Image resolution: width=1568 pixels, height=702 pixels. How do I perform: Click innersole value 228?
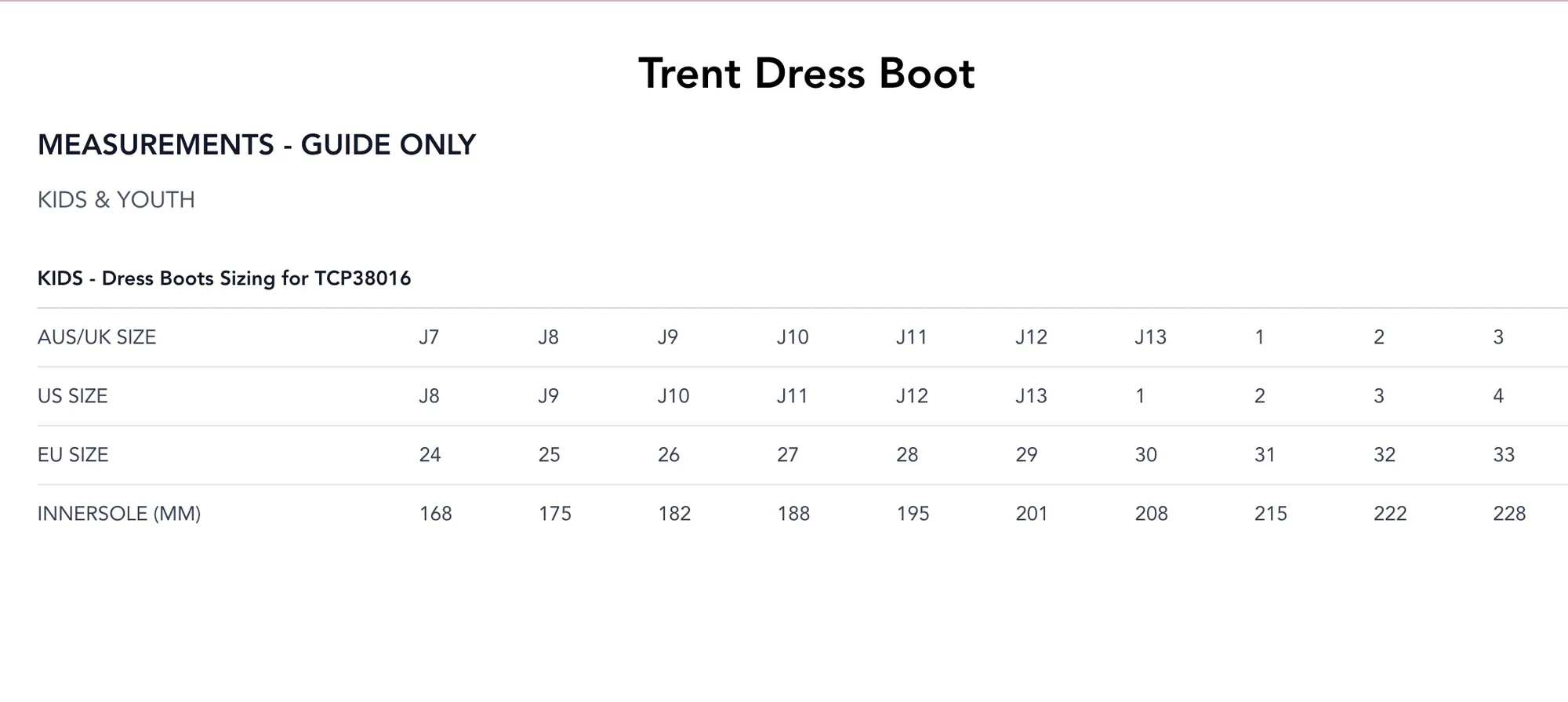1508,514
